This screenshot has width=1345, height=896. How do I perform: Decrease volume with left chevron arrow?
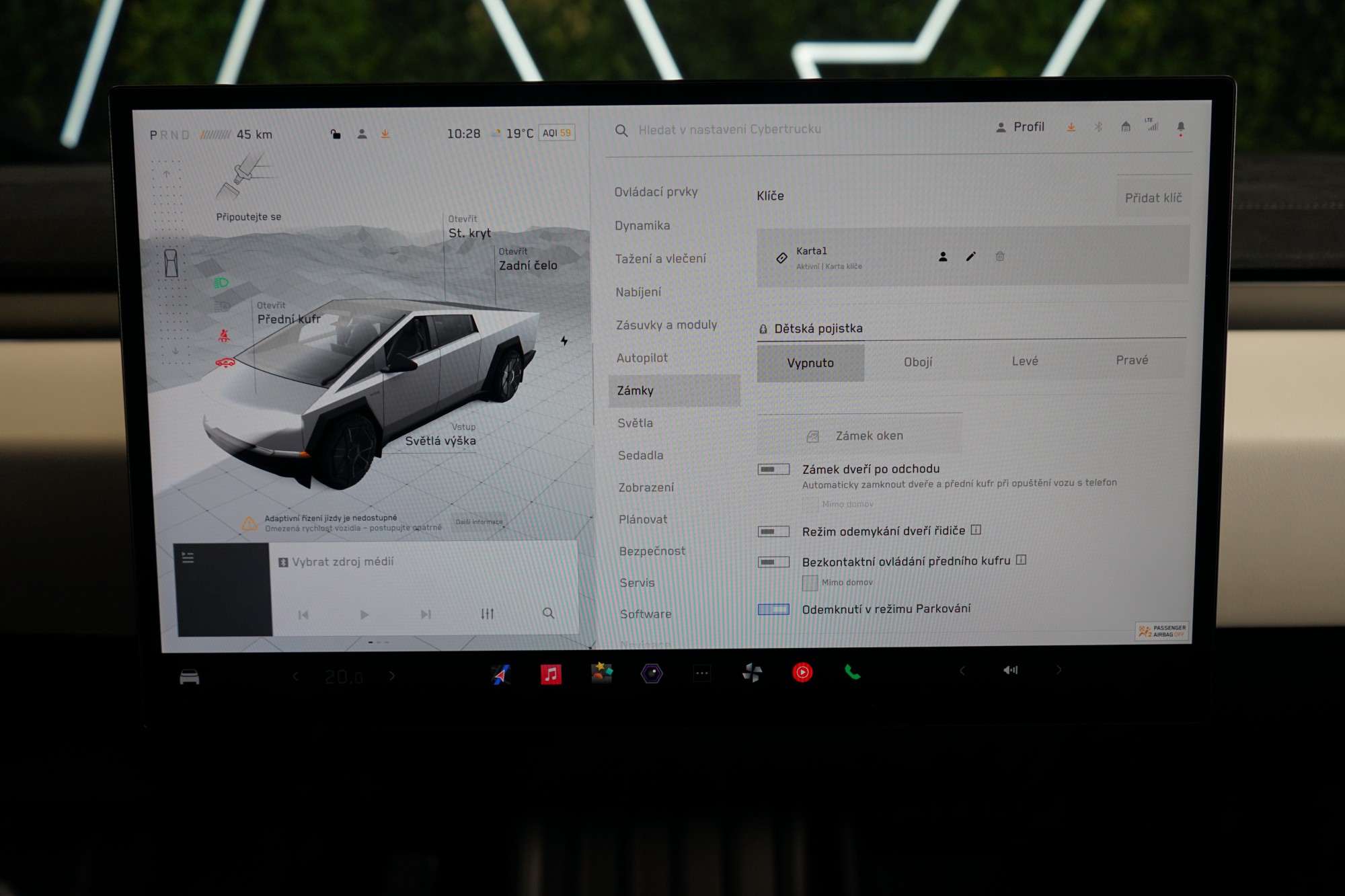coord(962,670)
